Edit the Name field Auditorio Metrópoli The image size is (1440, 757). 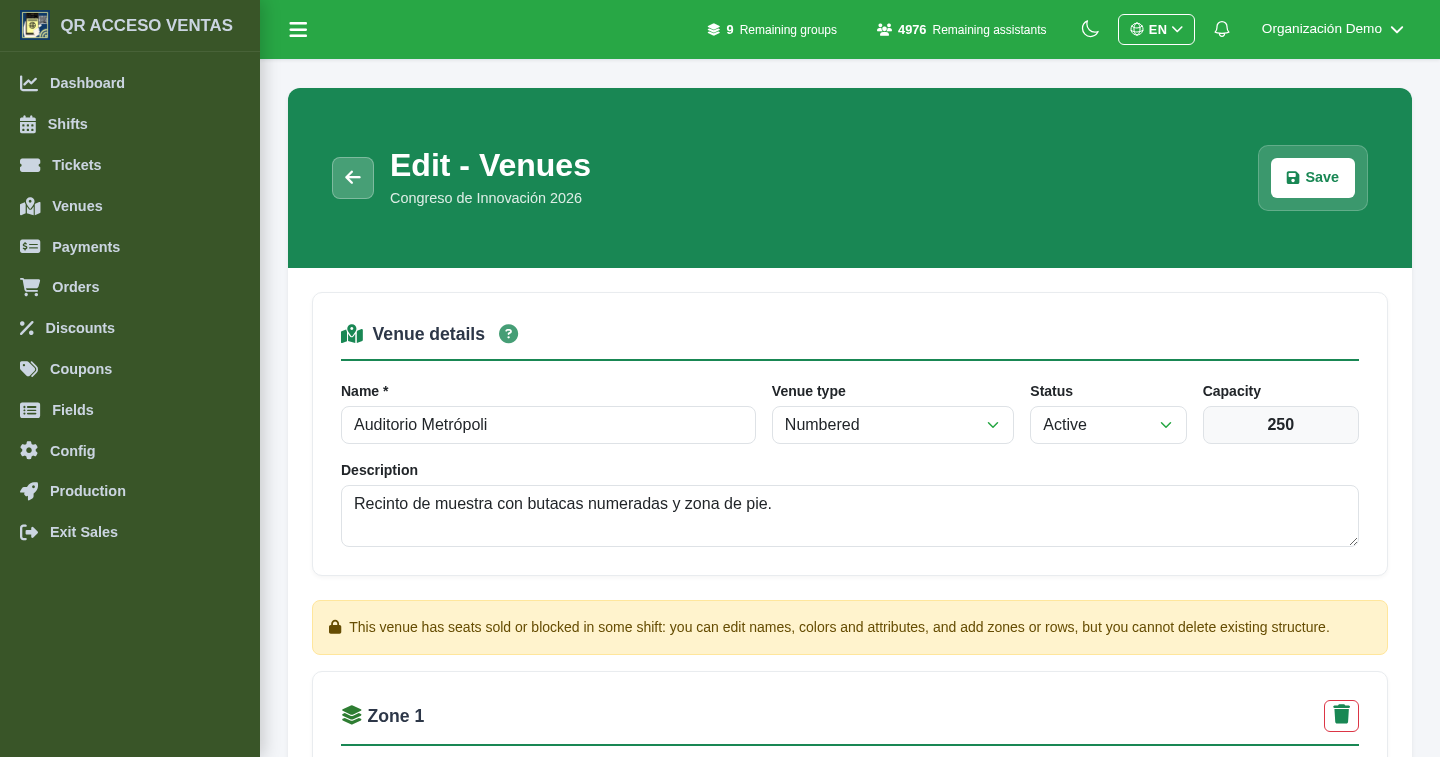pyautogui.click(x=548, y=425)
